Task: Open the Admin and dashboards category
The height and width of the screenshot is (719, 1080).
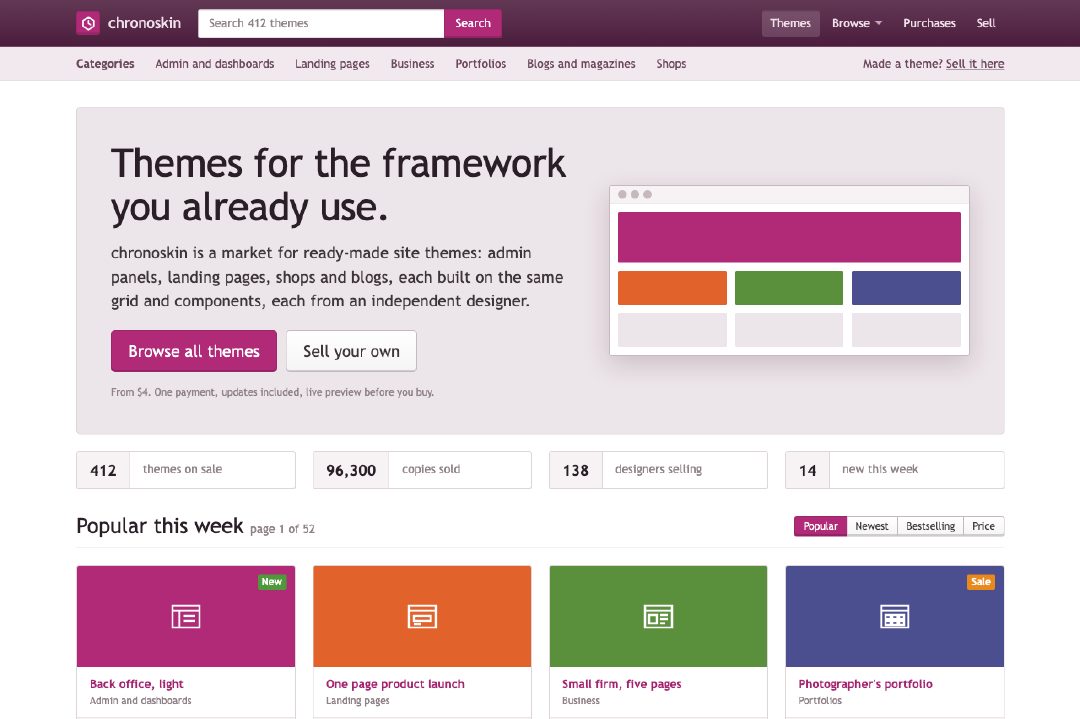Action: [x=215, y=64]
